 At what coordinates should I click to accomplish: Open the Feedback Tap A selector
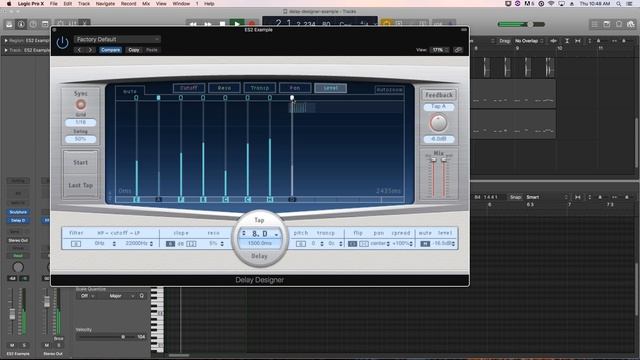(439, 107)
